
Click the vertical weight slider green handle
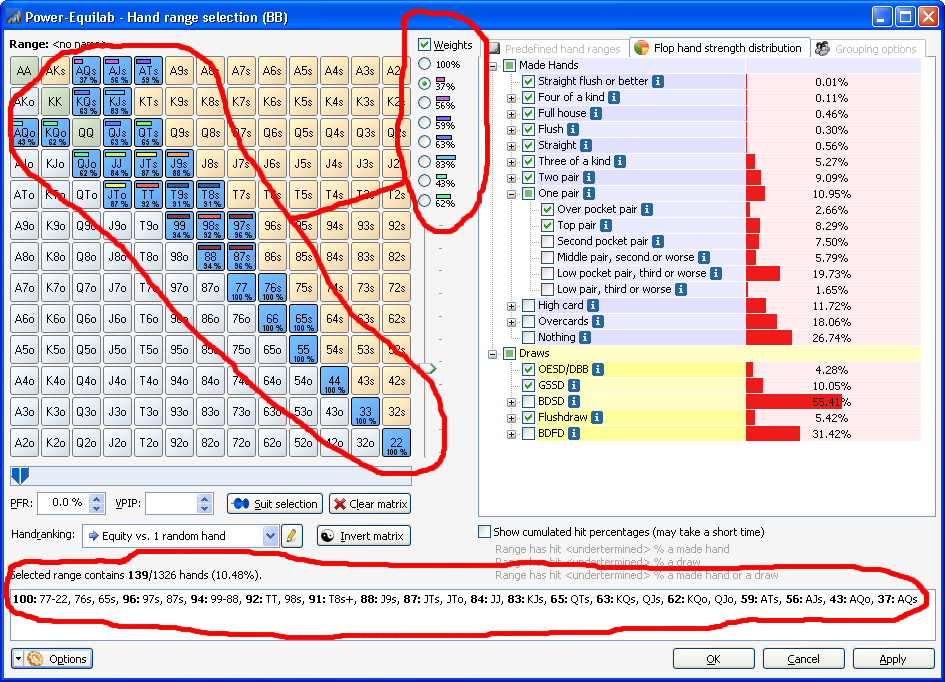(427, 368)
